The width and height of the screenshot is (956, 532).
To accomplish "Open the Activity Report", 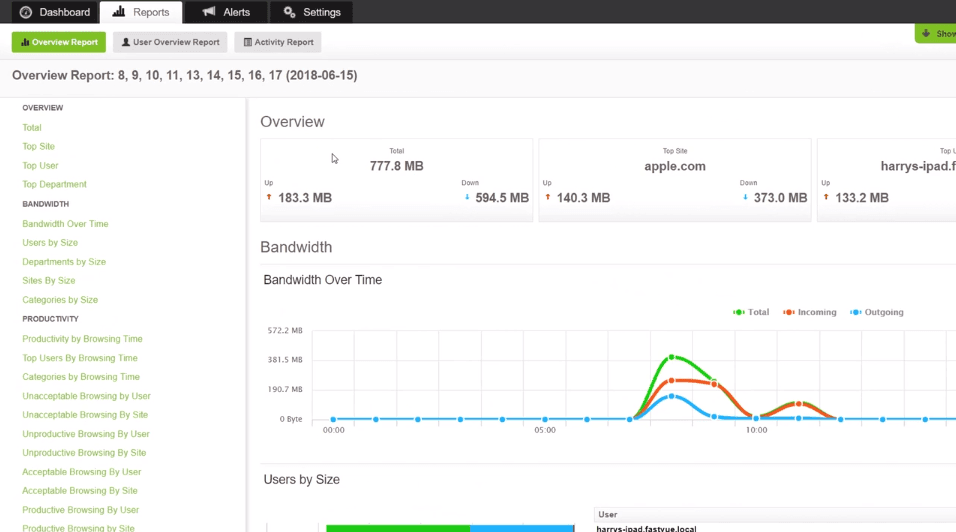I will pos(278,42).
